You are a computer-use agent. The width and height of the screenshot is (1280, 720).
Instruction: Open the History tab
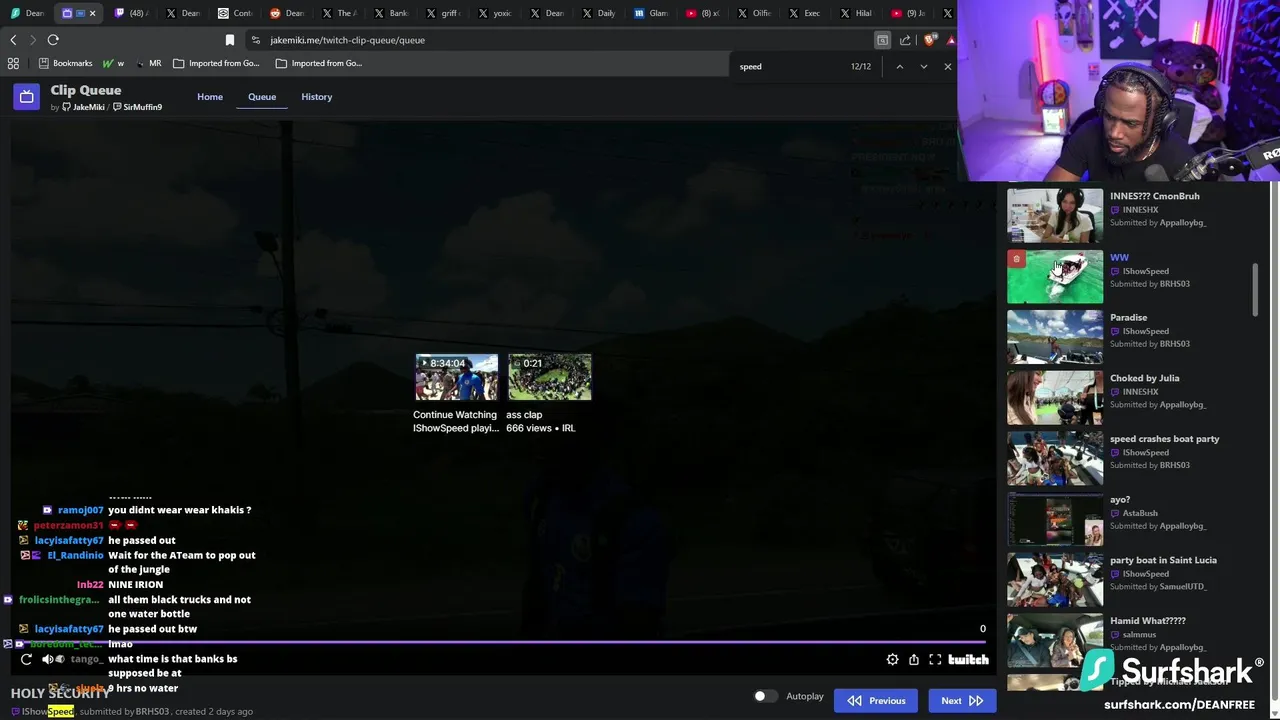[x=316, y=97]
